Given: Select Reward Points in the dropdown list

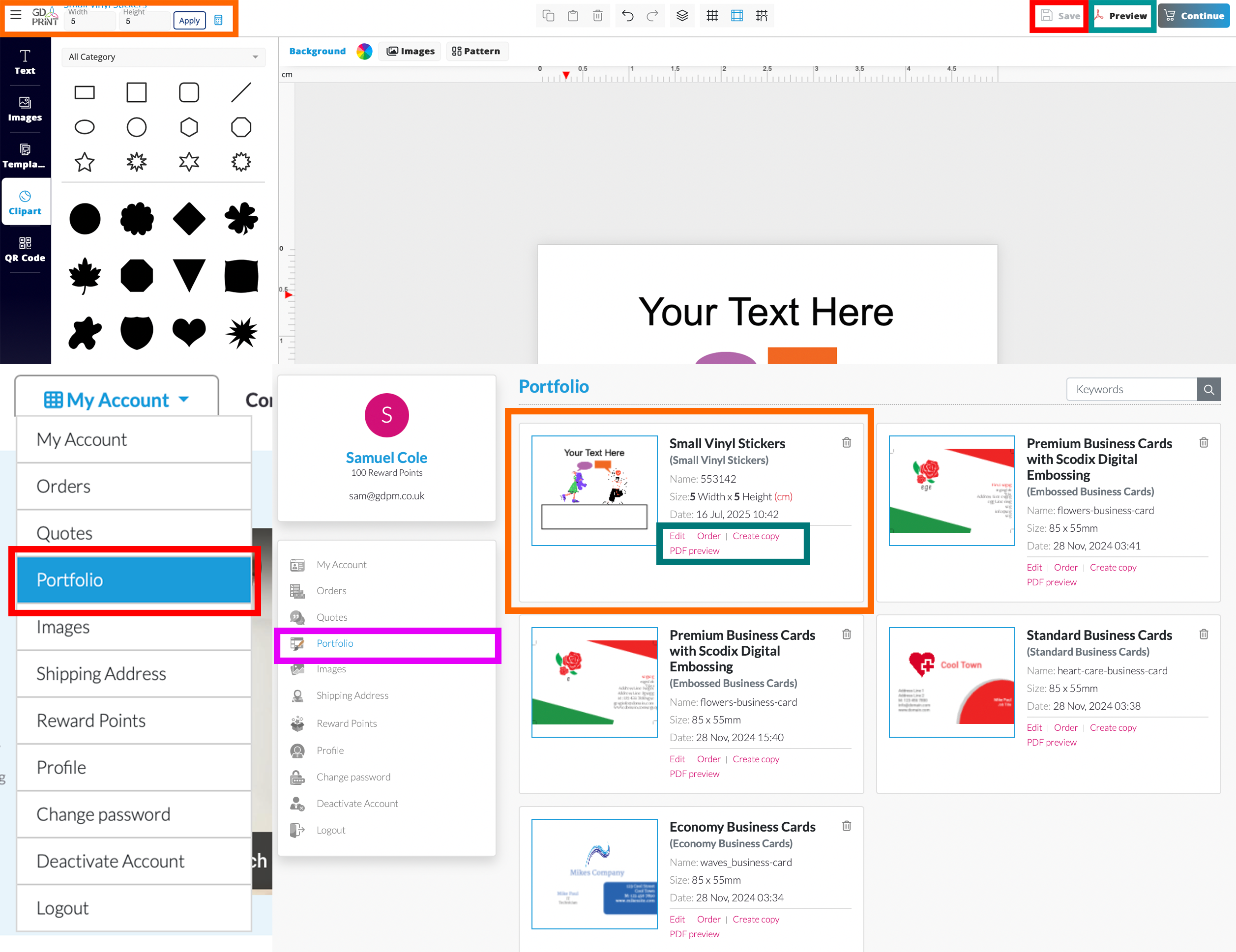Looking at the screenshot, I should pos(91,720).
